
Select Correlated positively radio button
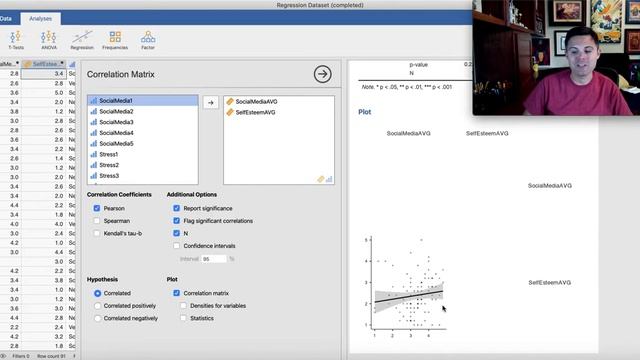(x=97, y=306)
